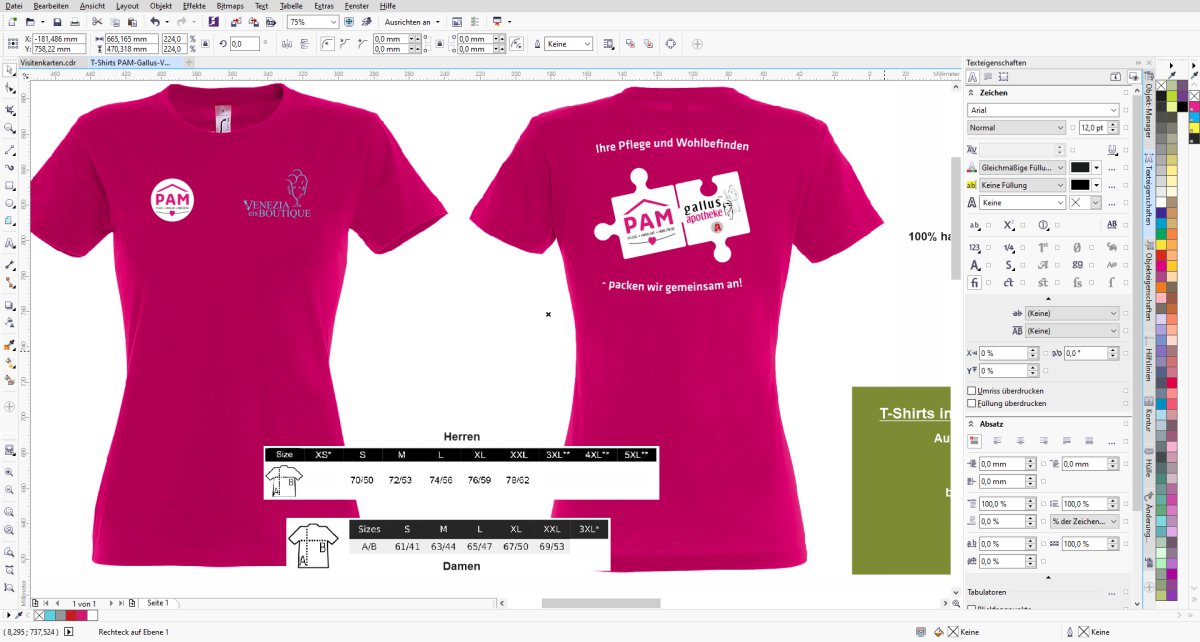Viewport: 1200px width, 642px height.
Task: Select the Eyedropper tool
Action: (x=9, y=344)
